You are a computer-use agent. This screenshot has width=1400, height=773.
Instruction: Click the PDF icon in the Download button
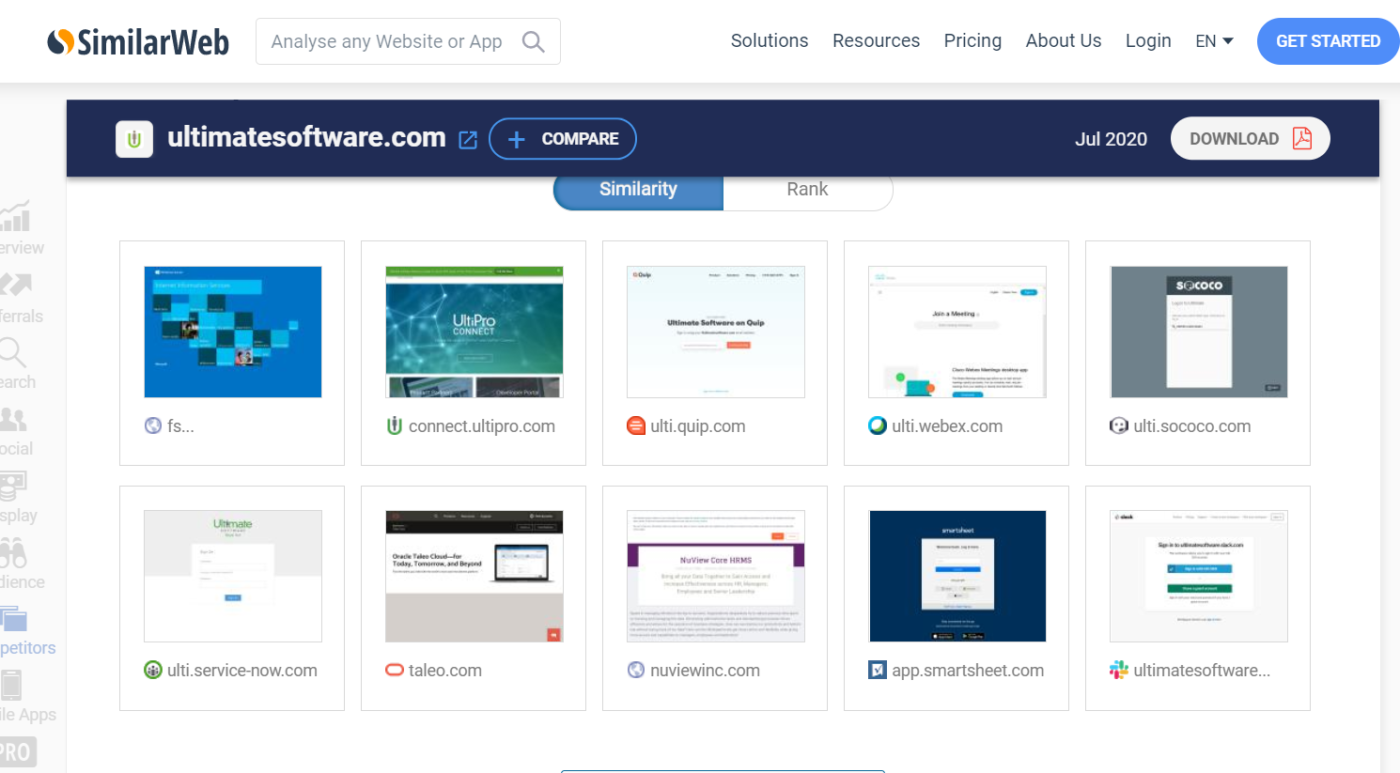[1301, 139]
